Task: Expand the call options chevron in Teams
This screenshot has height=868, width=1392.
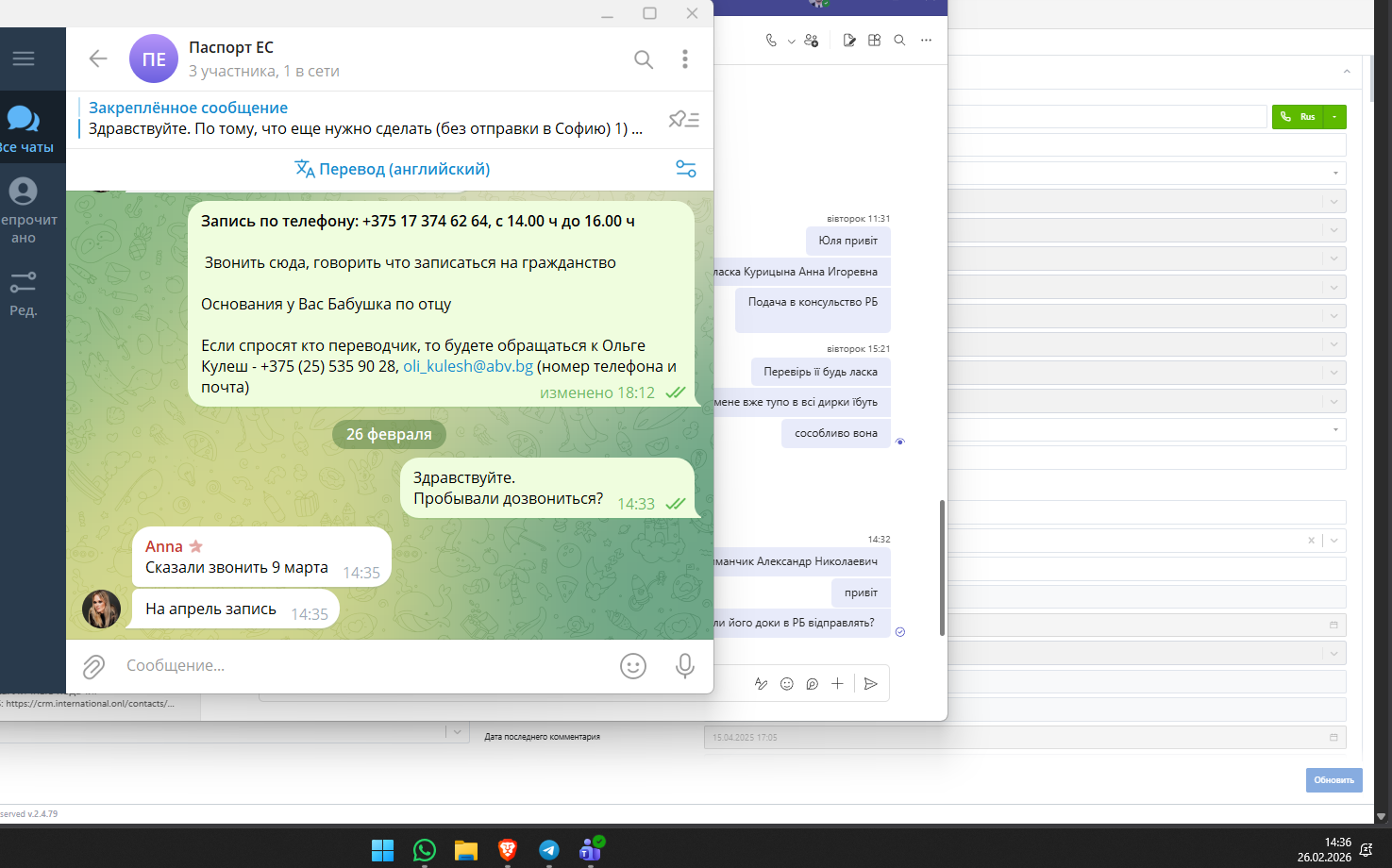Action: [791, 42]
